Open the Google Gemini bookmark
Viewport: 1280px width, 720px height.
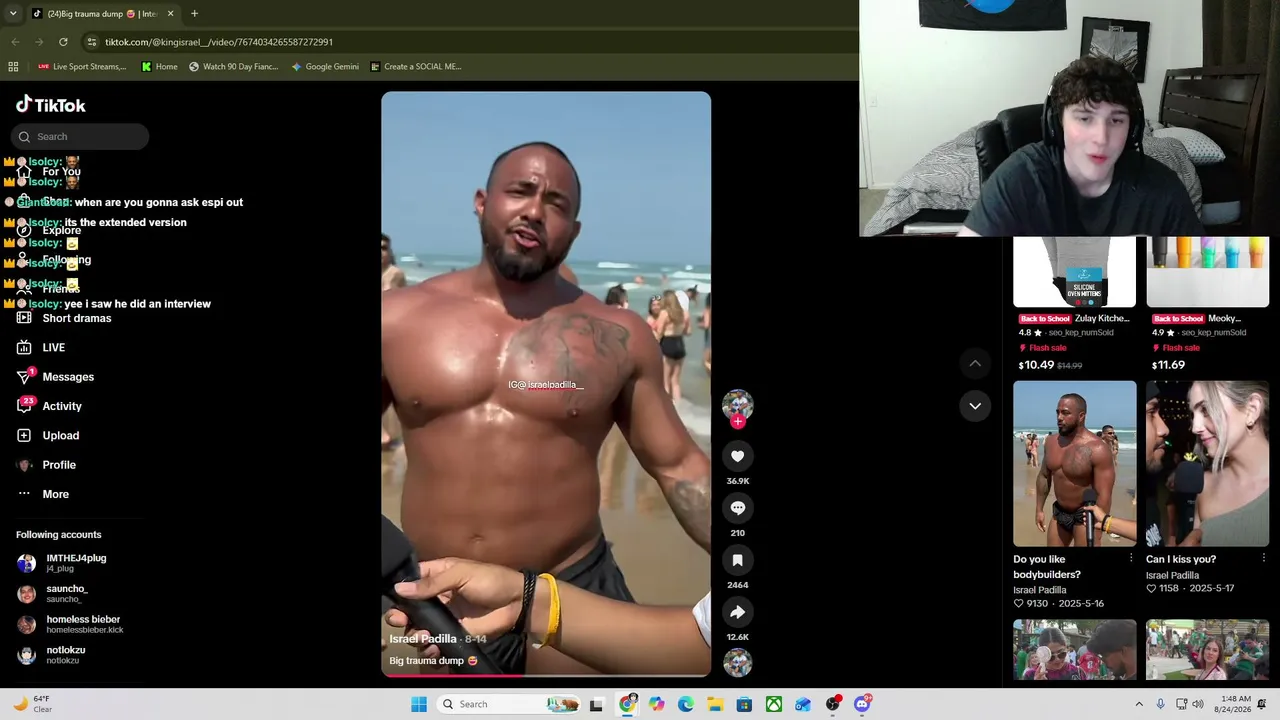point(325,67)
